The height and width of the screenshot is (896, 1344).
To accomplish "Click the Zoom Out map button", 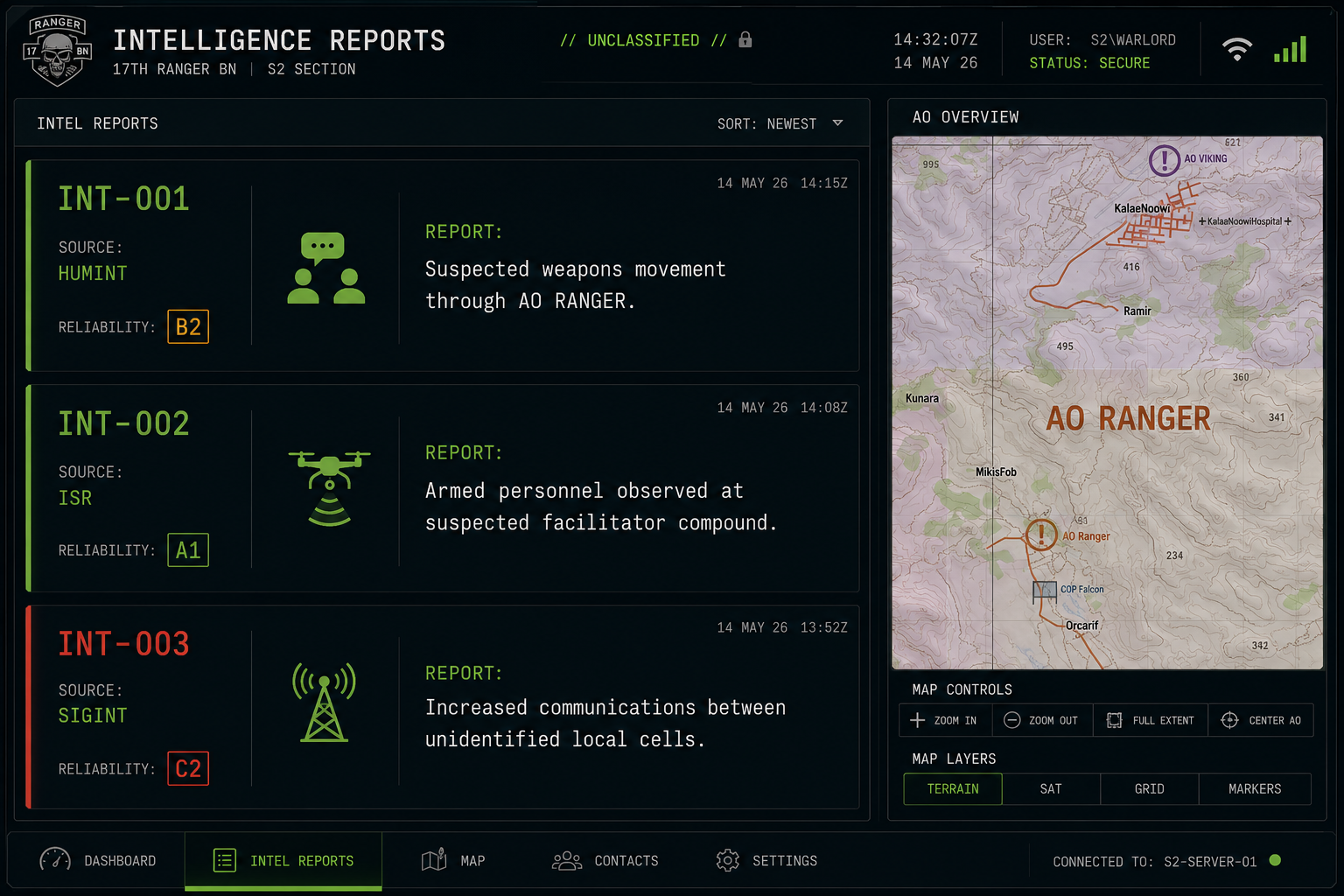I will 1042,720.
